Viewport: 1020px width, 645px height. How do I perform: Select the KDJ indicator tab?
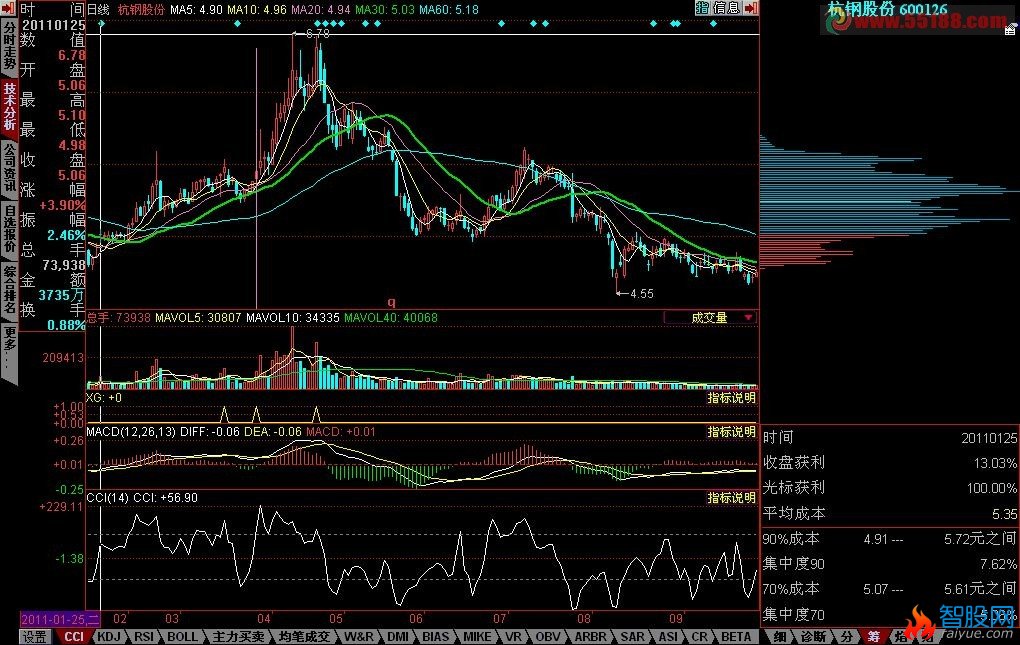tap(109, 637)
